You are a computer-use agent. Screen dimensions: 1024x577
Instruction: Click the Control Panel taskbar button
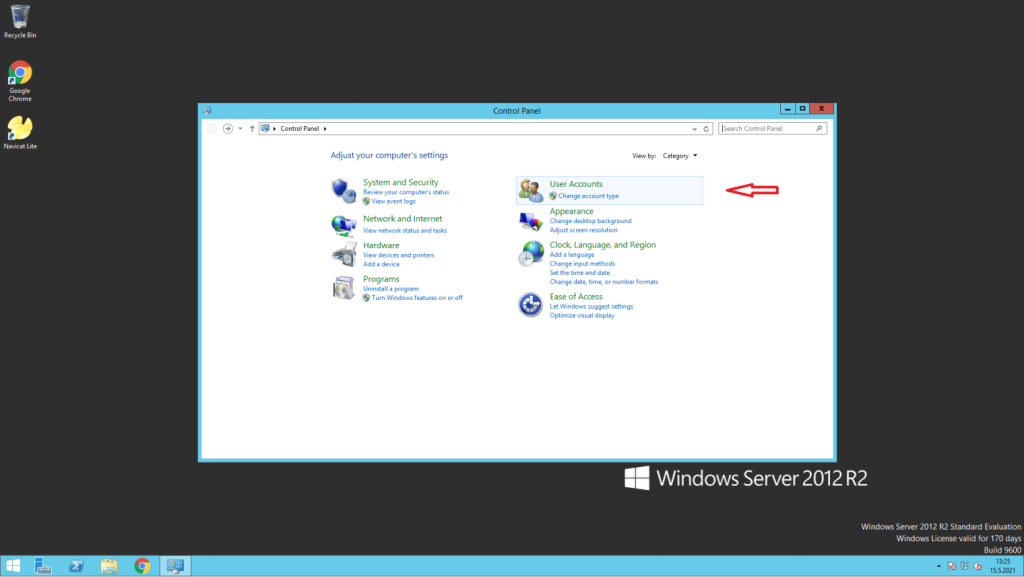click(x=175, y=566)
